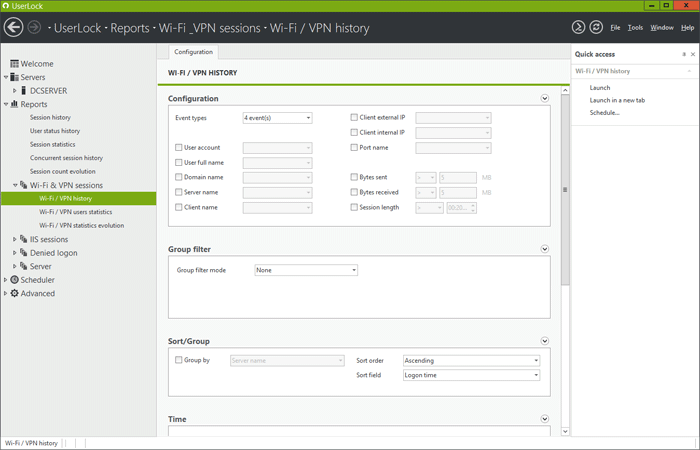Image resolution: width=700 pixels, height=450 pixels.
Task: Enable the Group by checkbox
Action: coord(179,360)
